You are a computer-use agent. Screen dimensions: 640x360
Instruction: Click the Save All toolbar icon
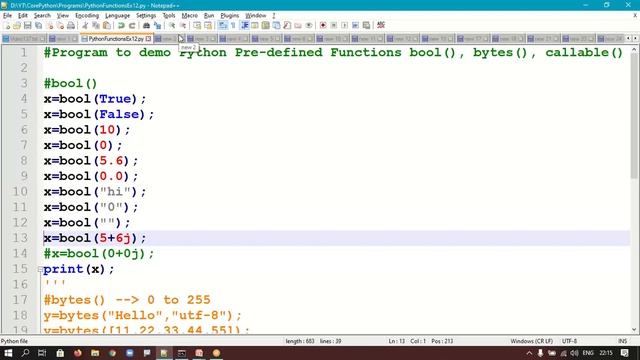[x=38, y=25]
